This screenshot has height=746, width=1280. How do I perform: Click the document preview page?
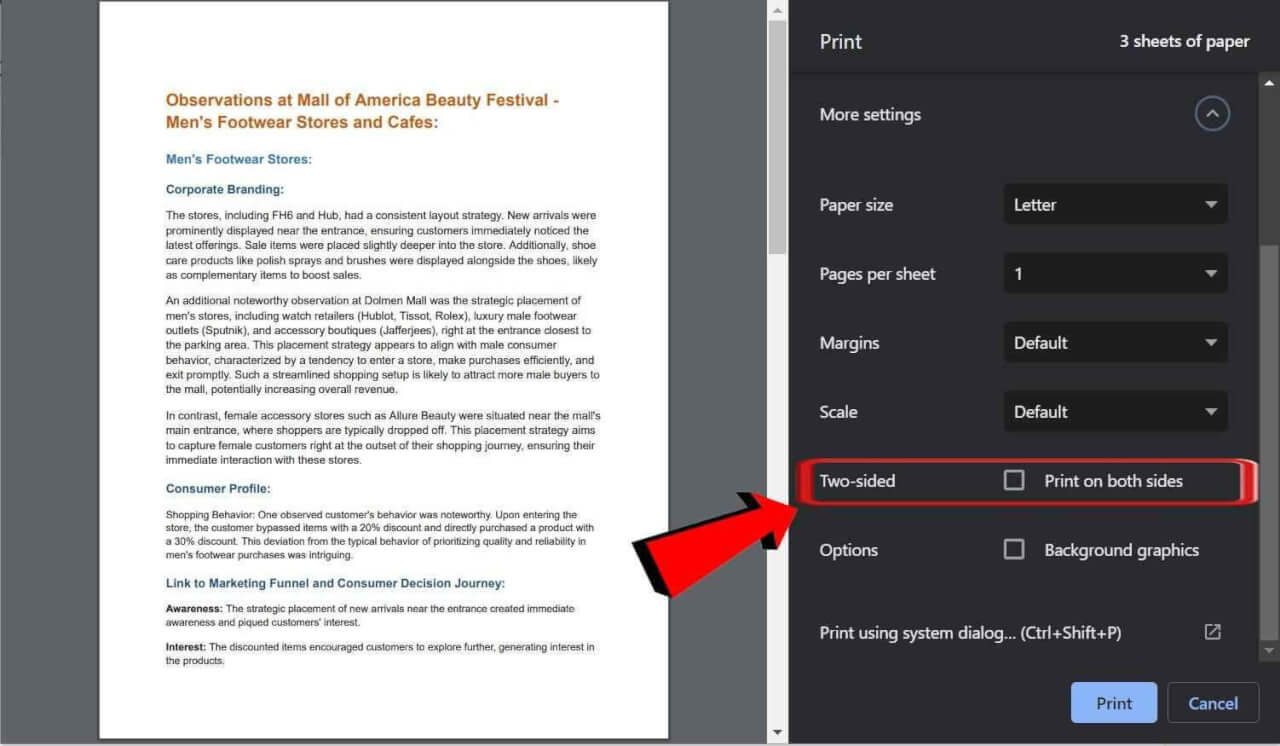click(x=383, y=370)
